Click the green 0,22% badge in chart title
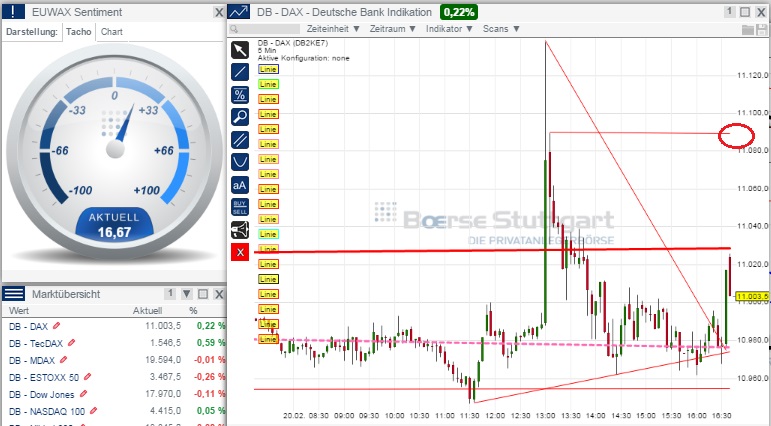 pyautogui.click(x=459, y=12)
